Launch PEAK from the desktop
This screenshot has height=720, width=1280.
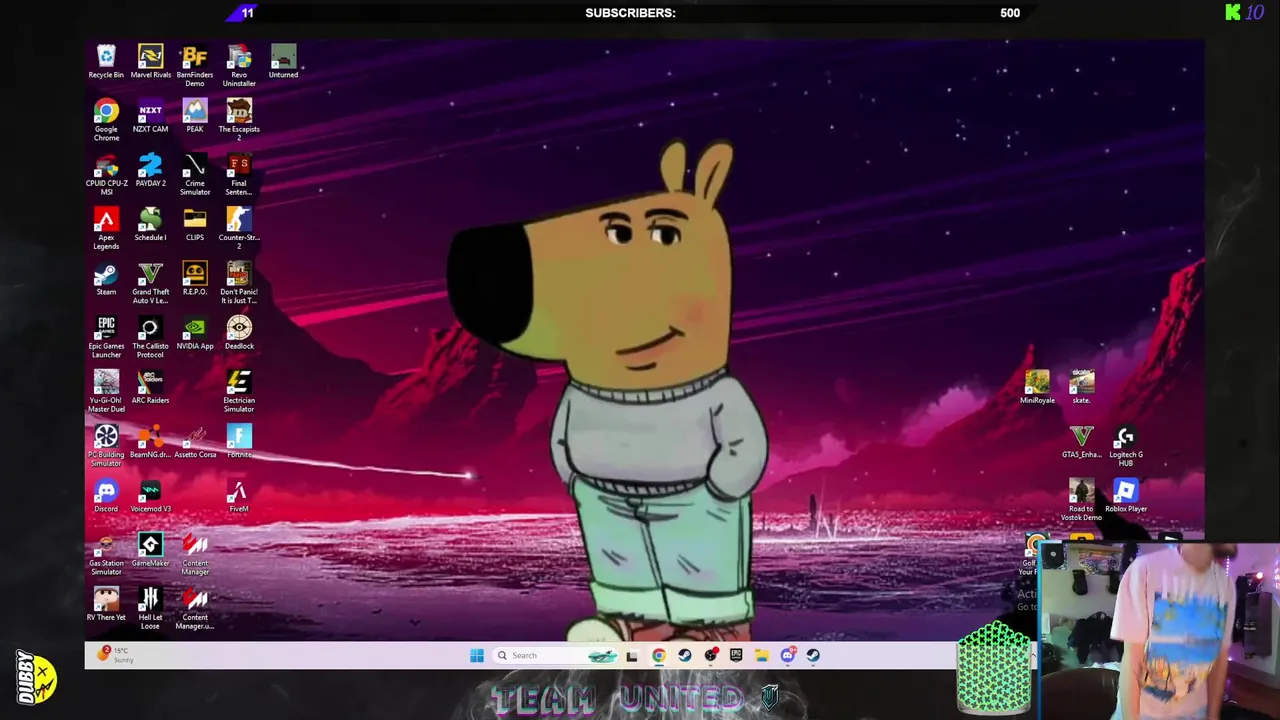[195, 116]
